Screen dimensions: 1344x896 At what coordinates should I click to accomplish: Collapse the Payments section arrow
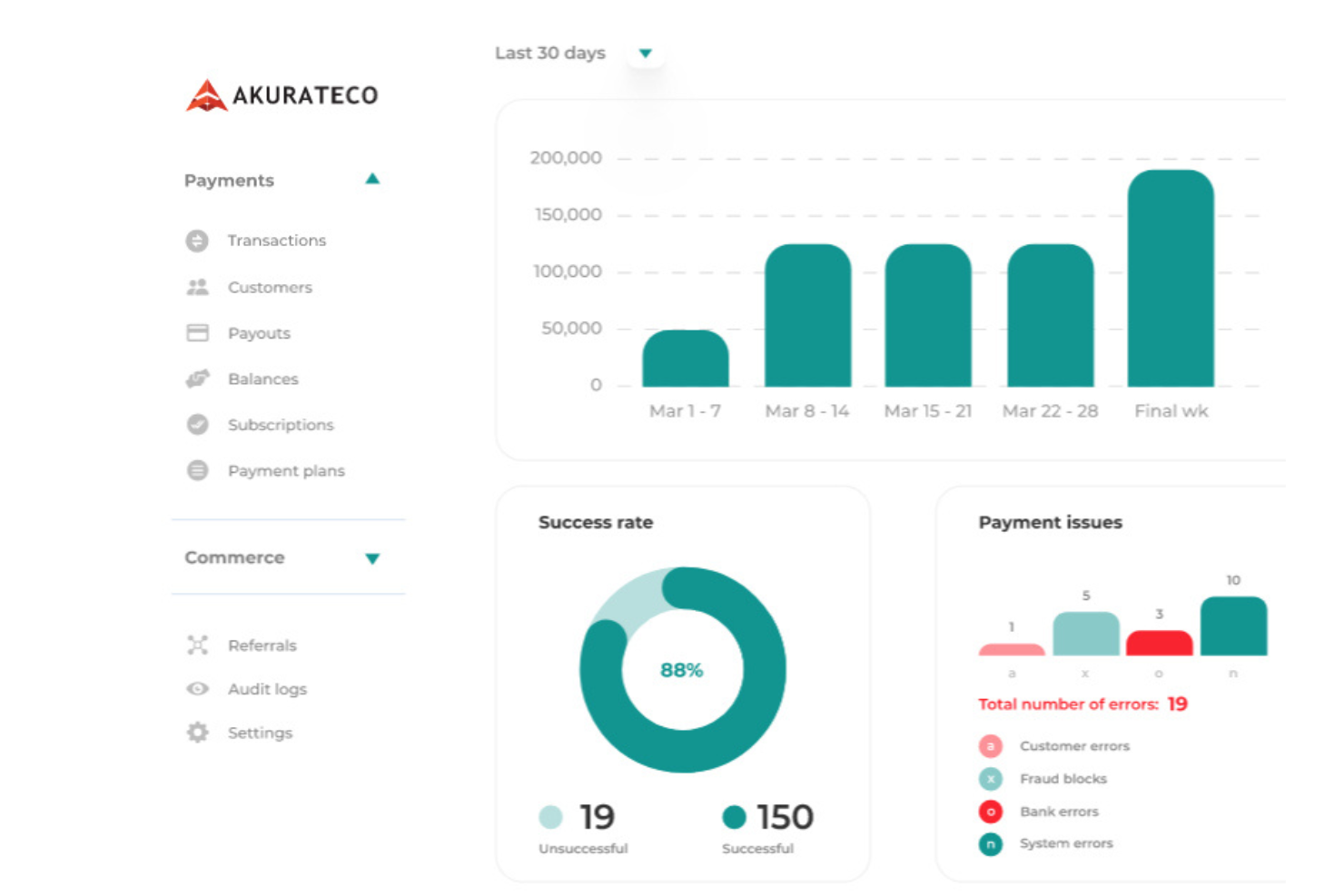pyautogui.click(x=372, y=179)
